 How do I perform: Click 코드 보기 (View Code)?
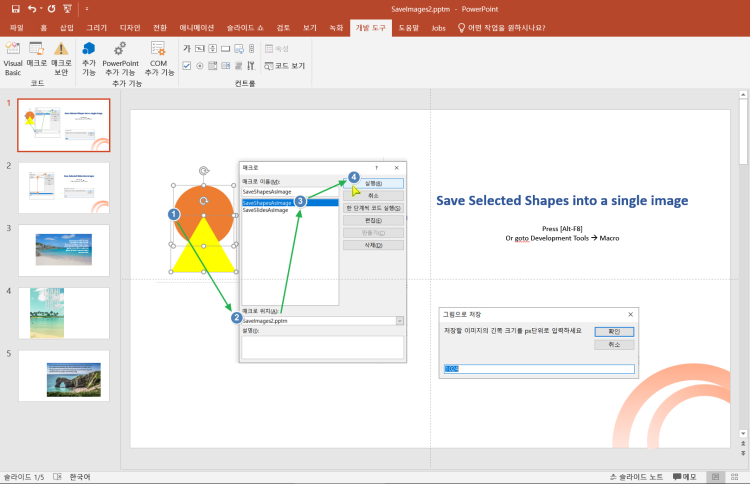[x=285, y=66]
